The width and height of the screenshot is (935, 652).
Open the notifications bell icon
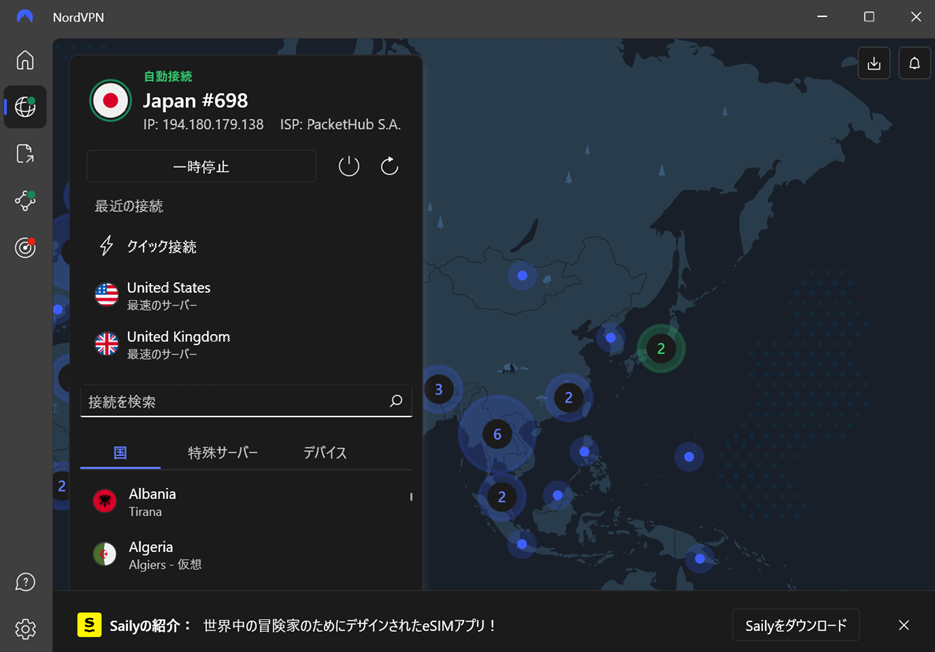(914, 63)
